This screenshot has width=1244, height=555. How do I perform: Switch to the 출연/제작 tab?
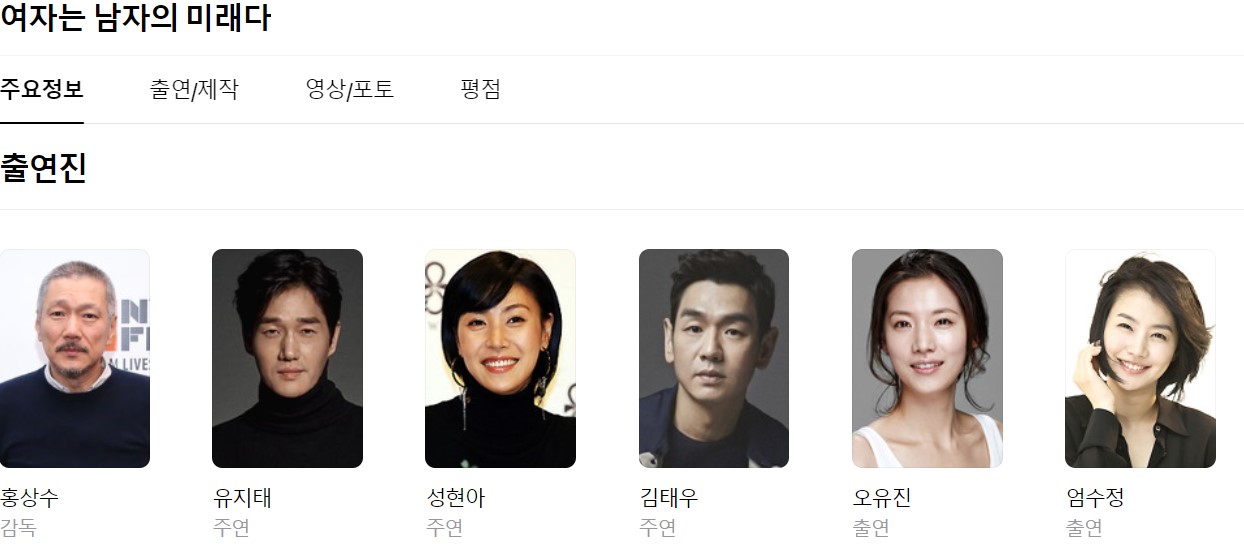(x=194, y=89)
